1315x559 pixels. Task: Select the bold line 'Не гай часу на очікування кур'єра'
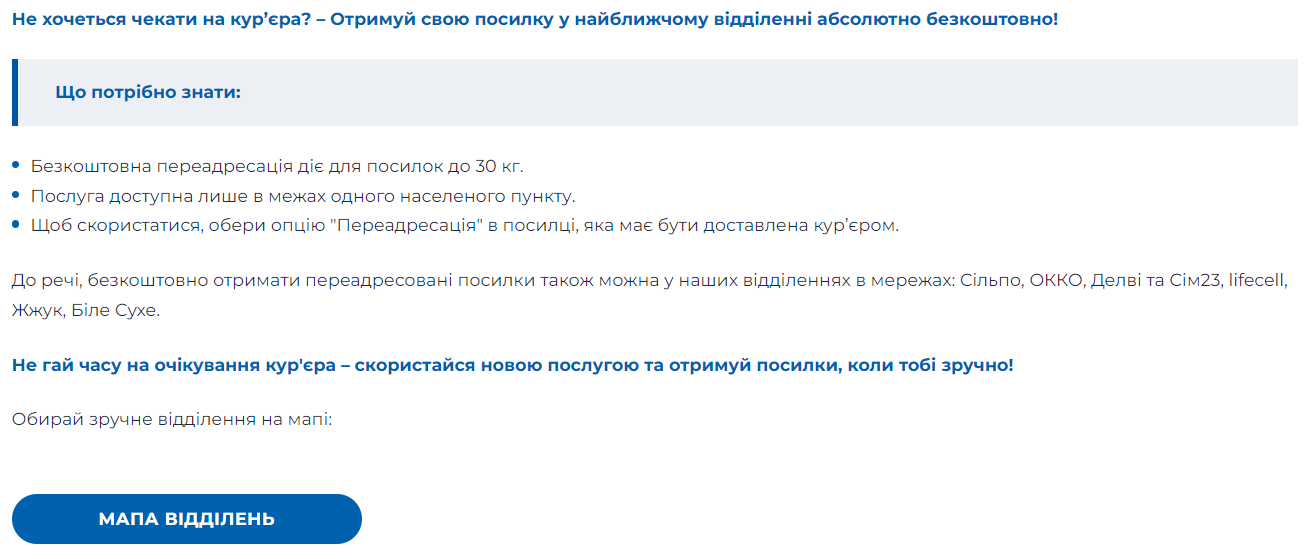click(x=513, y=365)
